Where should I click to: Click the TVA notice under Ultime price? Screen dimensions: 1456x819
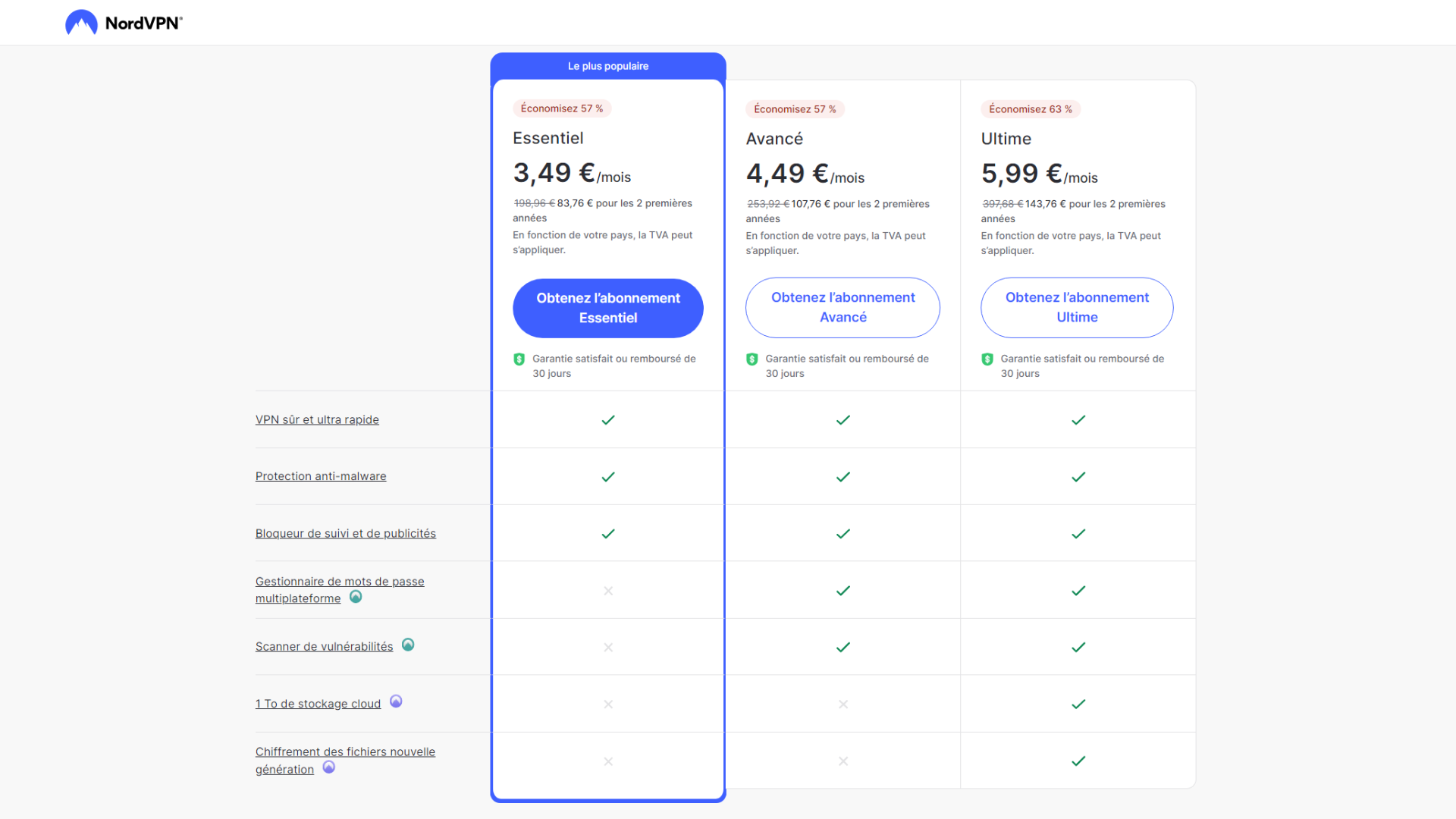(1071, 243)
